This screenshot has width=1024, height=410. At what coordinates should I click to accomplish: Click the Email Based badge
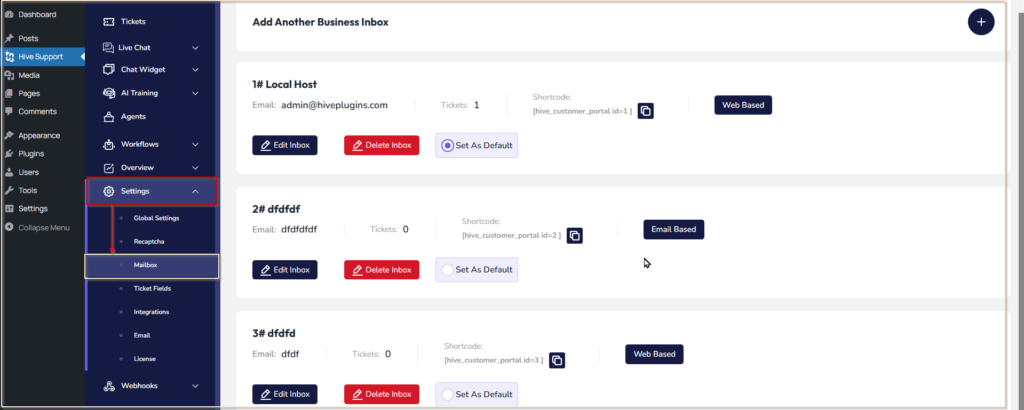point(673,230)
